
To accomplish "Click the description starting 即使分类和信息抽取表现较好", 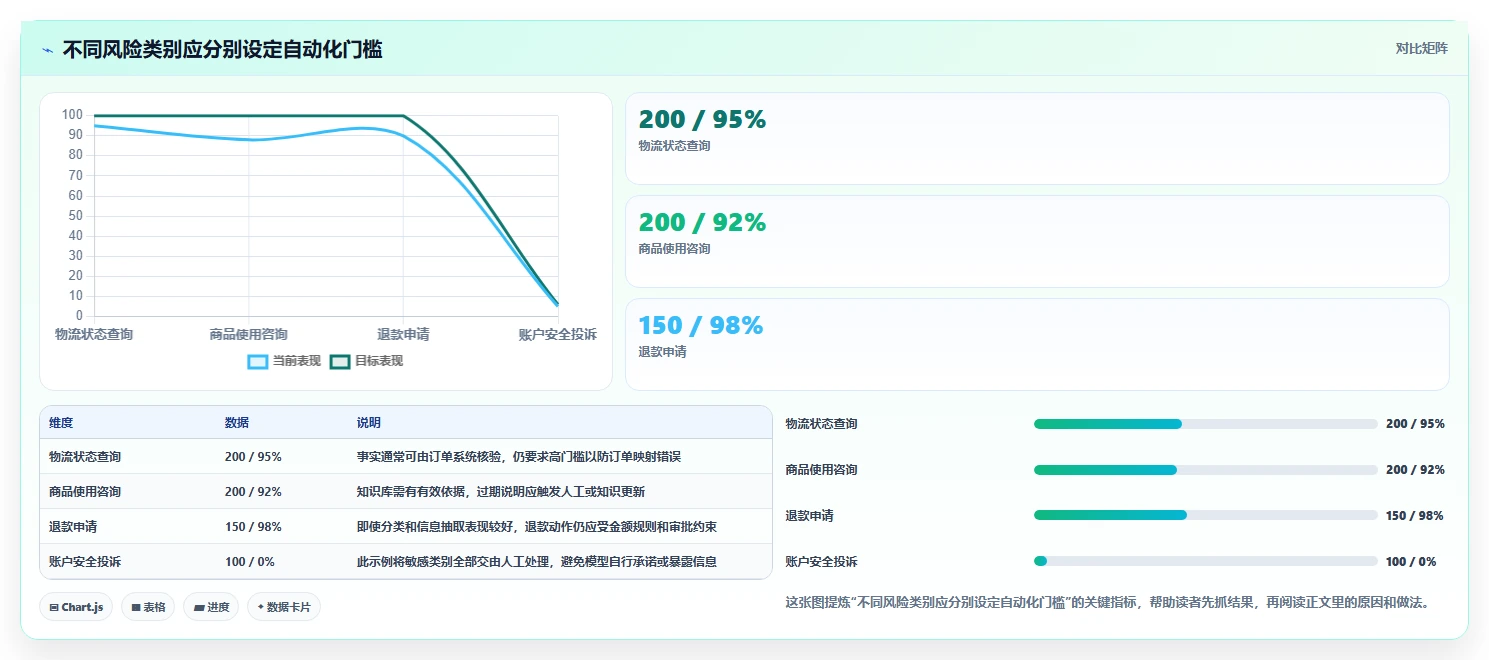I will [x=537, y=527].
